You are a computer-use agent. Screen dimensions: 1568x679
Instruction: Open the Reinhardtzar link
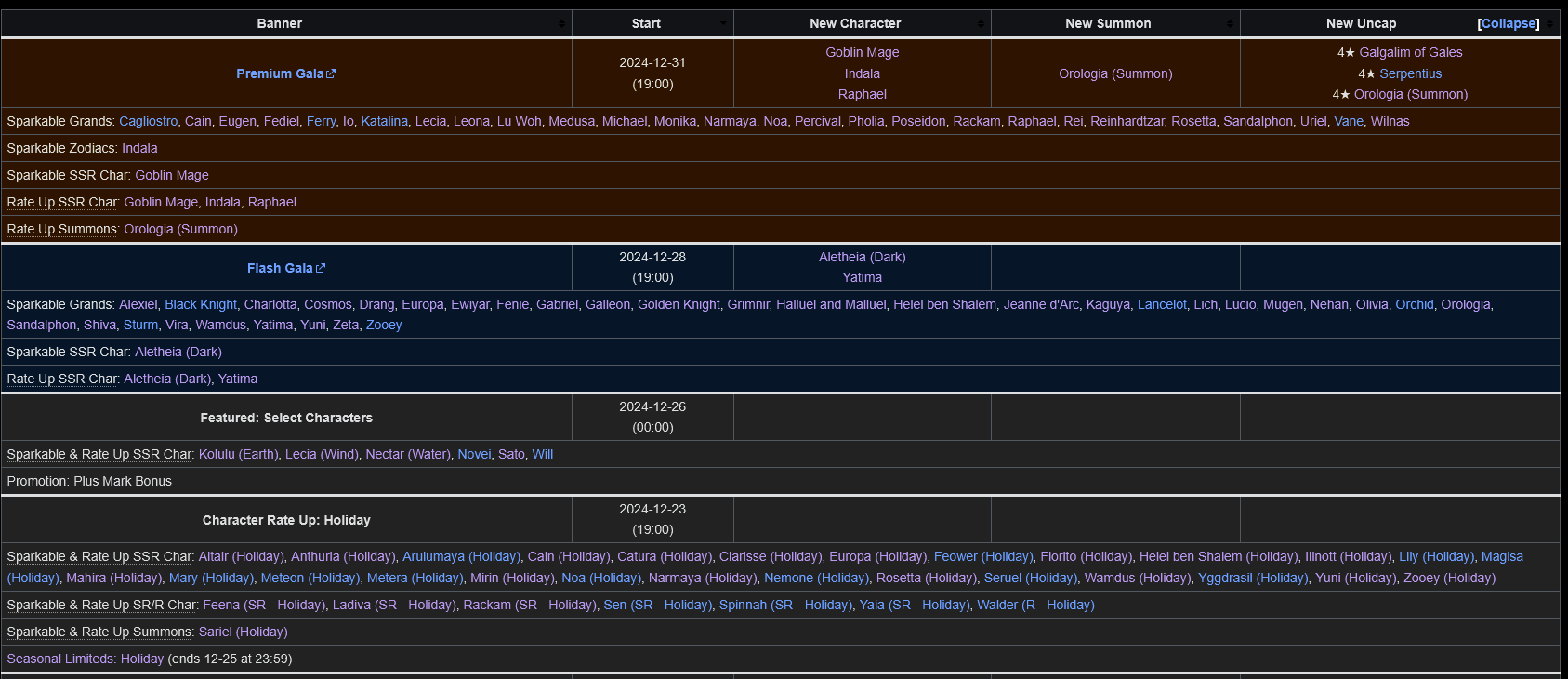click(1127, 121)
